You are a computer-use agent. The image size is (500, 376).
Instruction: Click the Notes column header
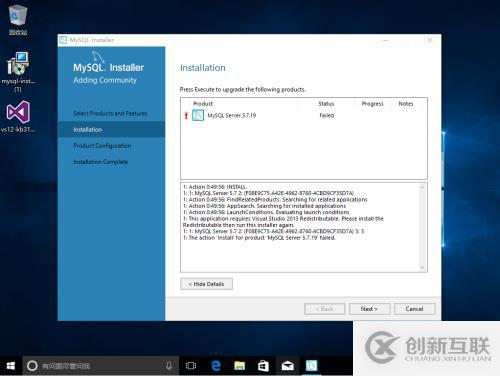[406, 104]
